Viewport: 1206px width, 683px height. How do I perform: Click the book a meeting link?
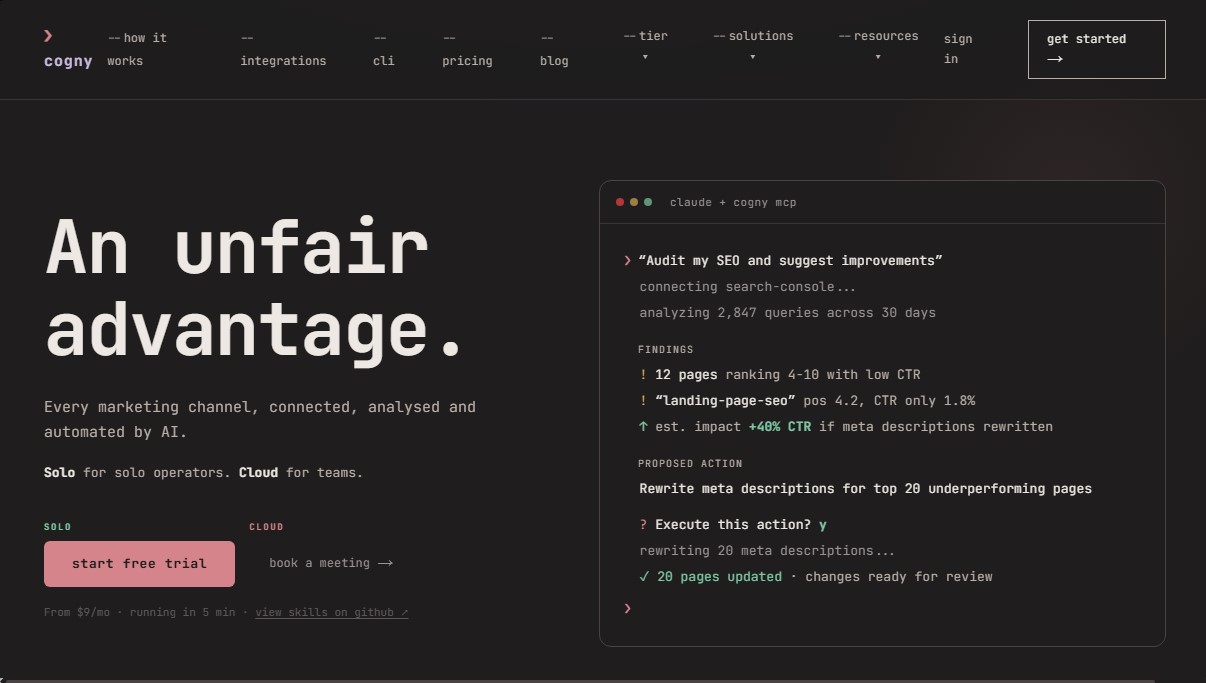click(x=331, y=563)
